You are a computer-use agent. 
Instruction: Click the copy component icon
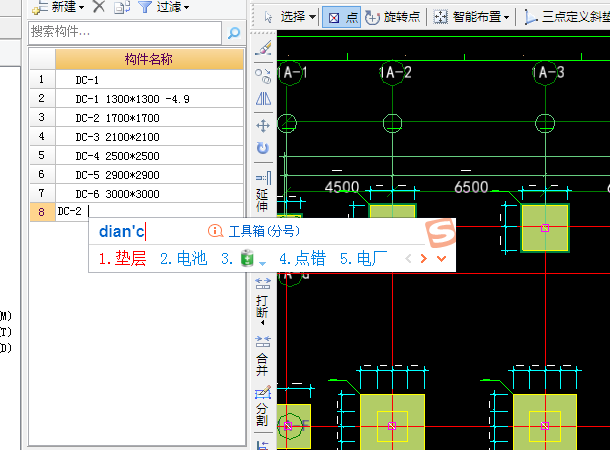(x=122, y=7)
